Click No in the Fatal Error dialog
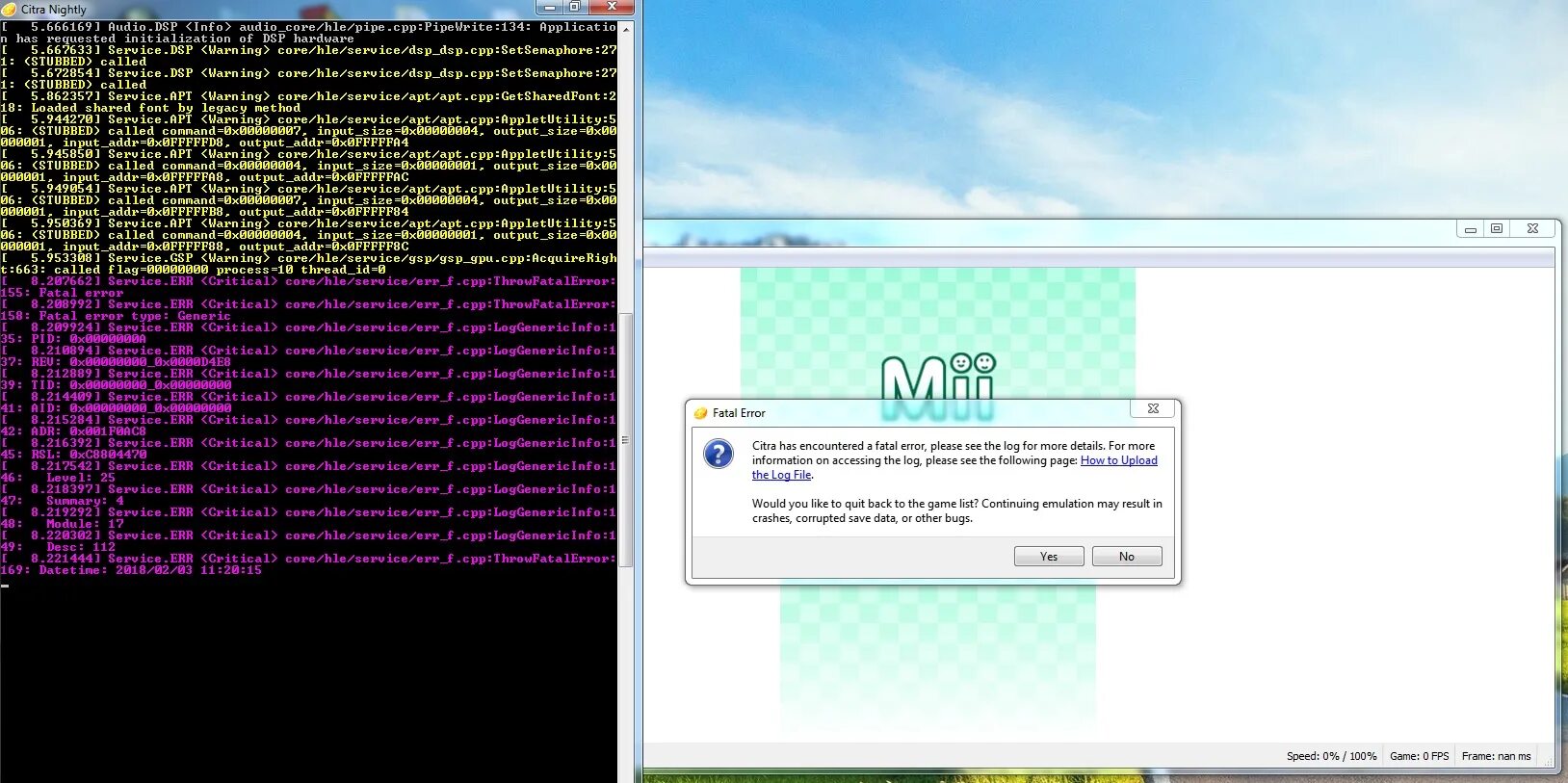Image resolution: width=1568 pixels, height=783 pixels. pyautogui.click(x=1127, y=557)
